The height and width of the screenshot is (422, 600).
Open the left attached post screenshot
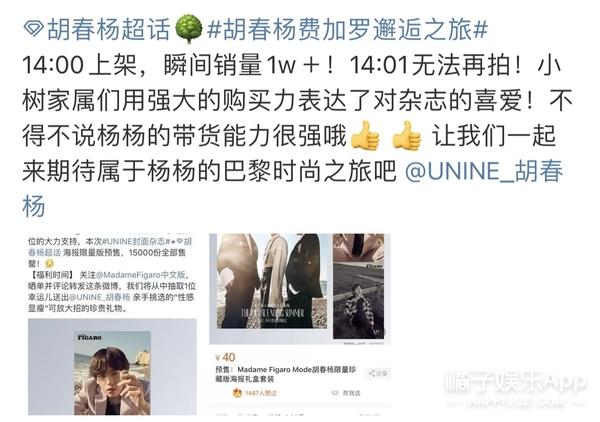pyautogui.click(x=112, y=324)
